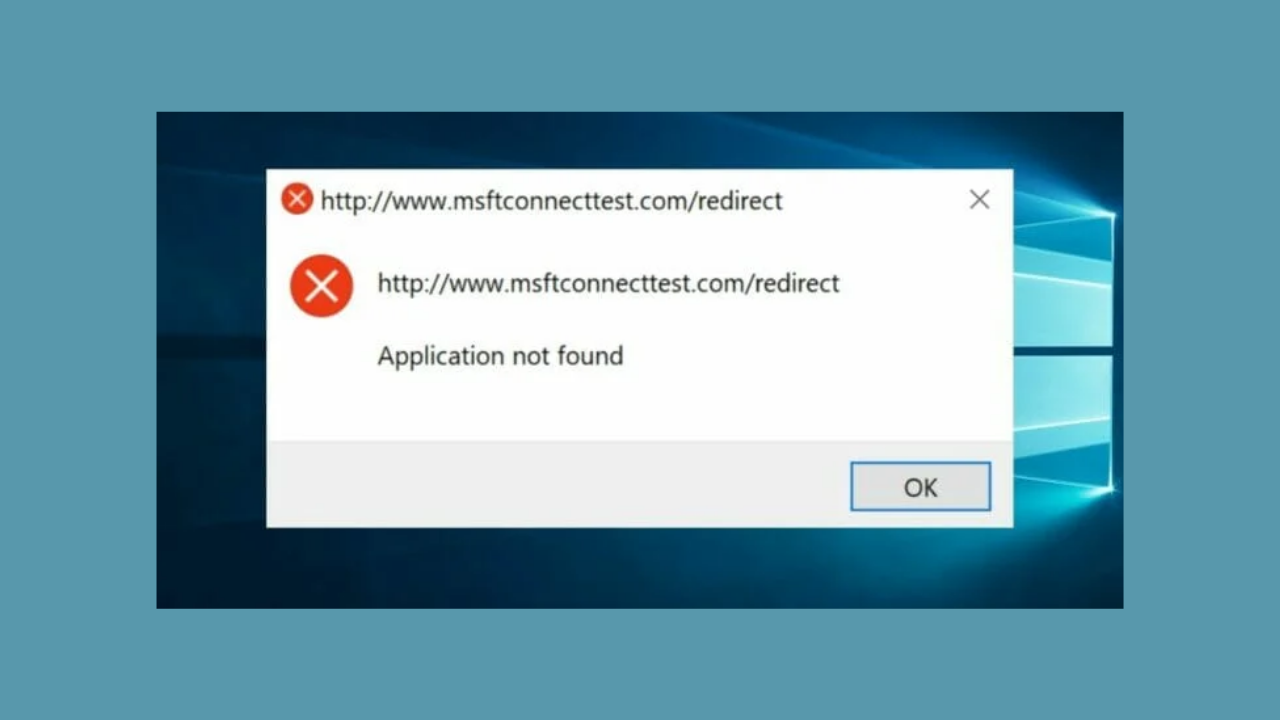Close the error dialog with the X
This screenshot has height=720, width=1280.
click(x=979, y=200)
